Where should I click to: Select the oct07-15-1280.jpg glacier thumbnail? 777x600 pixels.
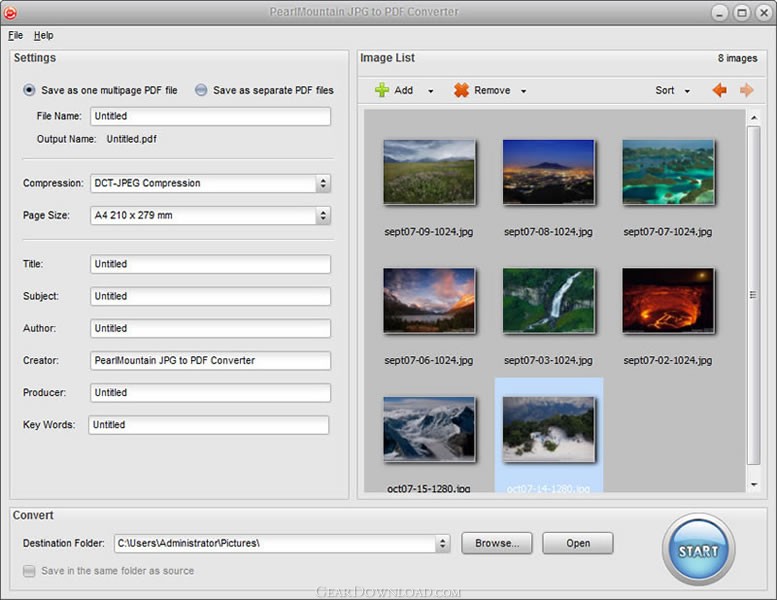click(x=429, y=429)
